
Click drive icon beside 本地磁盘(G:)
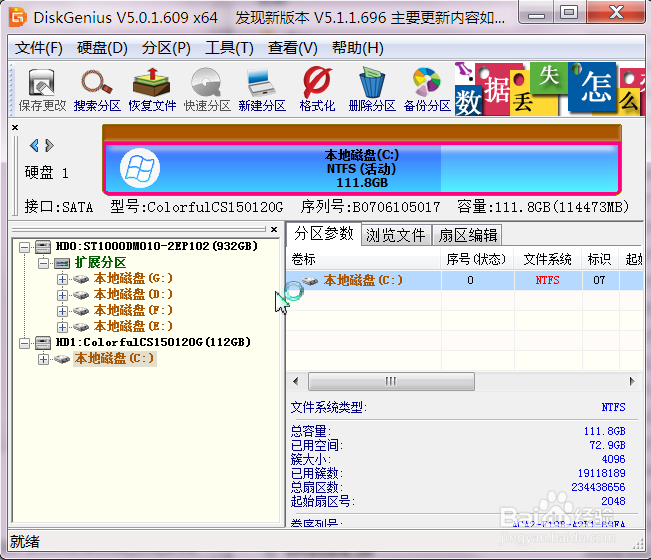click(x=81, y=279)
